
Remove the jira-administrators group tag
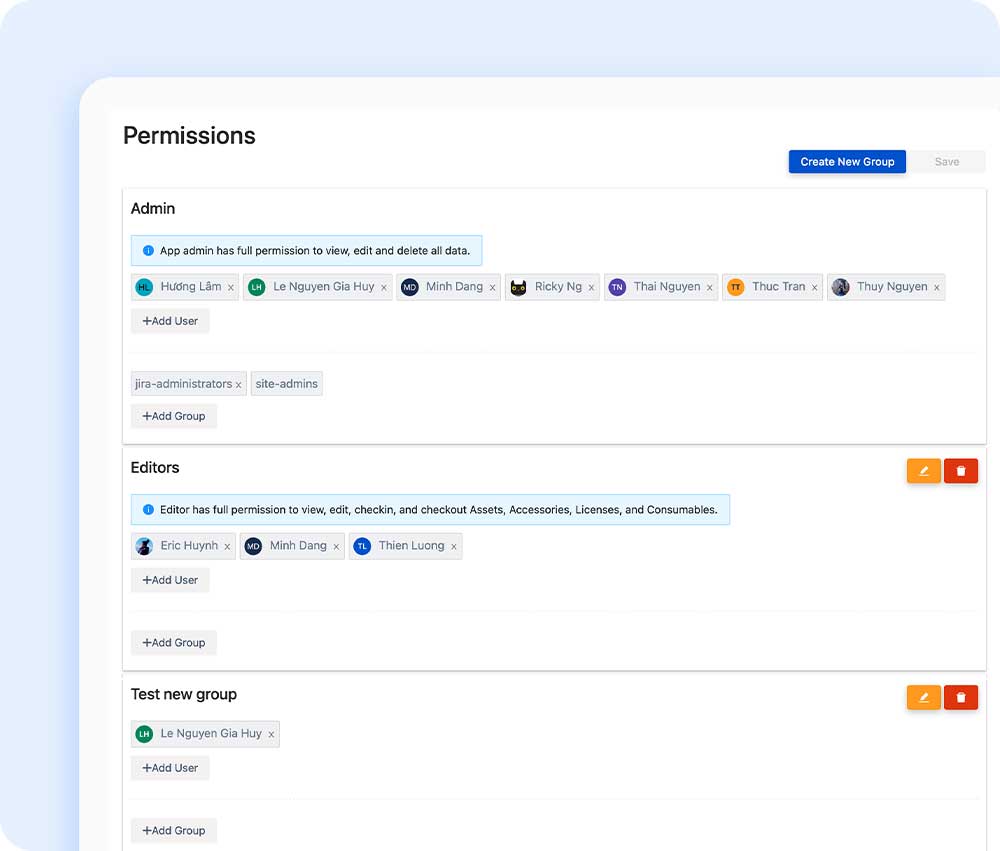(x=239, y=385)
